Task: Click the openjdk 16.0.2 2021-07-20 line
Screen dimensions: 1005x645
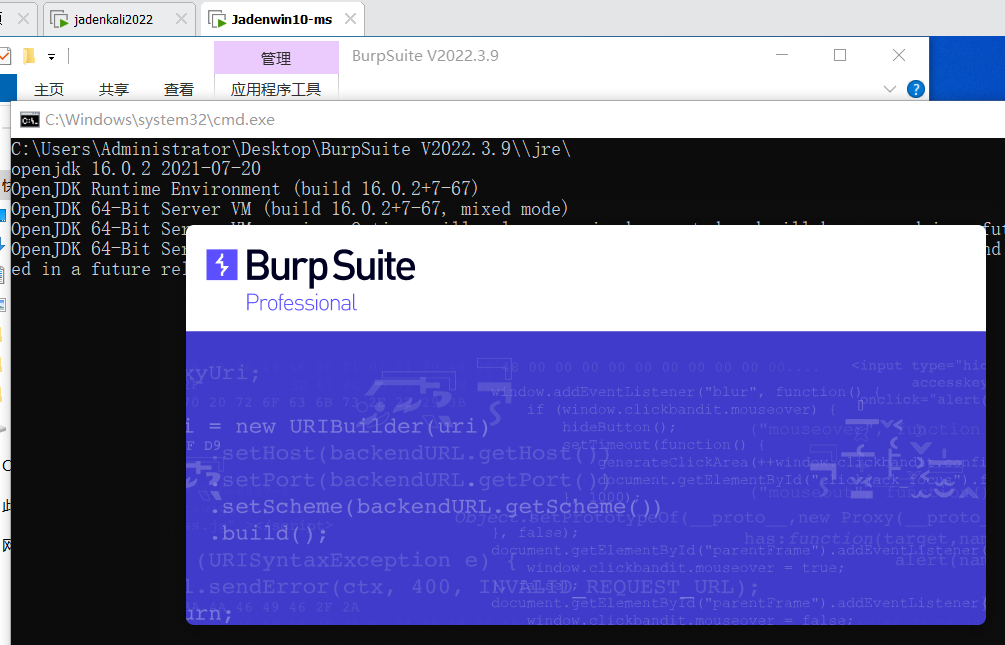Action: (136, 169)
